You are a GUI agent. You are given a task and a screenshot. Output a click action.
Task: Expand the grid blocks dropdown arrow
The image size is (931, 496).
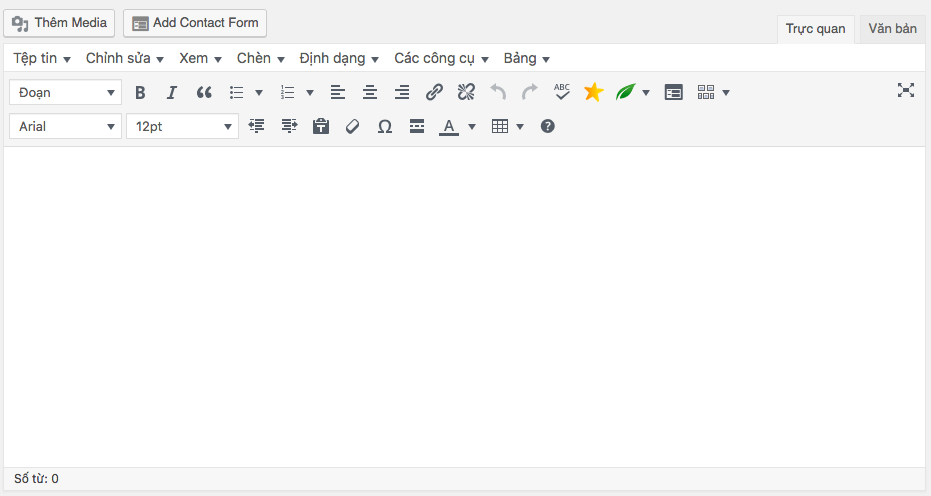(726, 93)
